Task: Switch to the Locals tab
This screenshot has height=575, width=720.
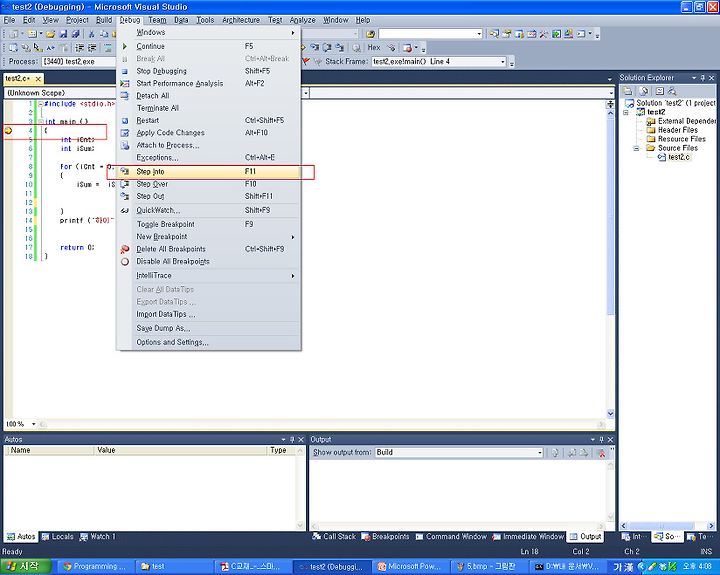Action: pos(57,537)
